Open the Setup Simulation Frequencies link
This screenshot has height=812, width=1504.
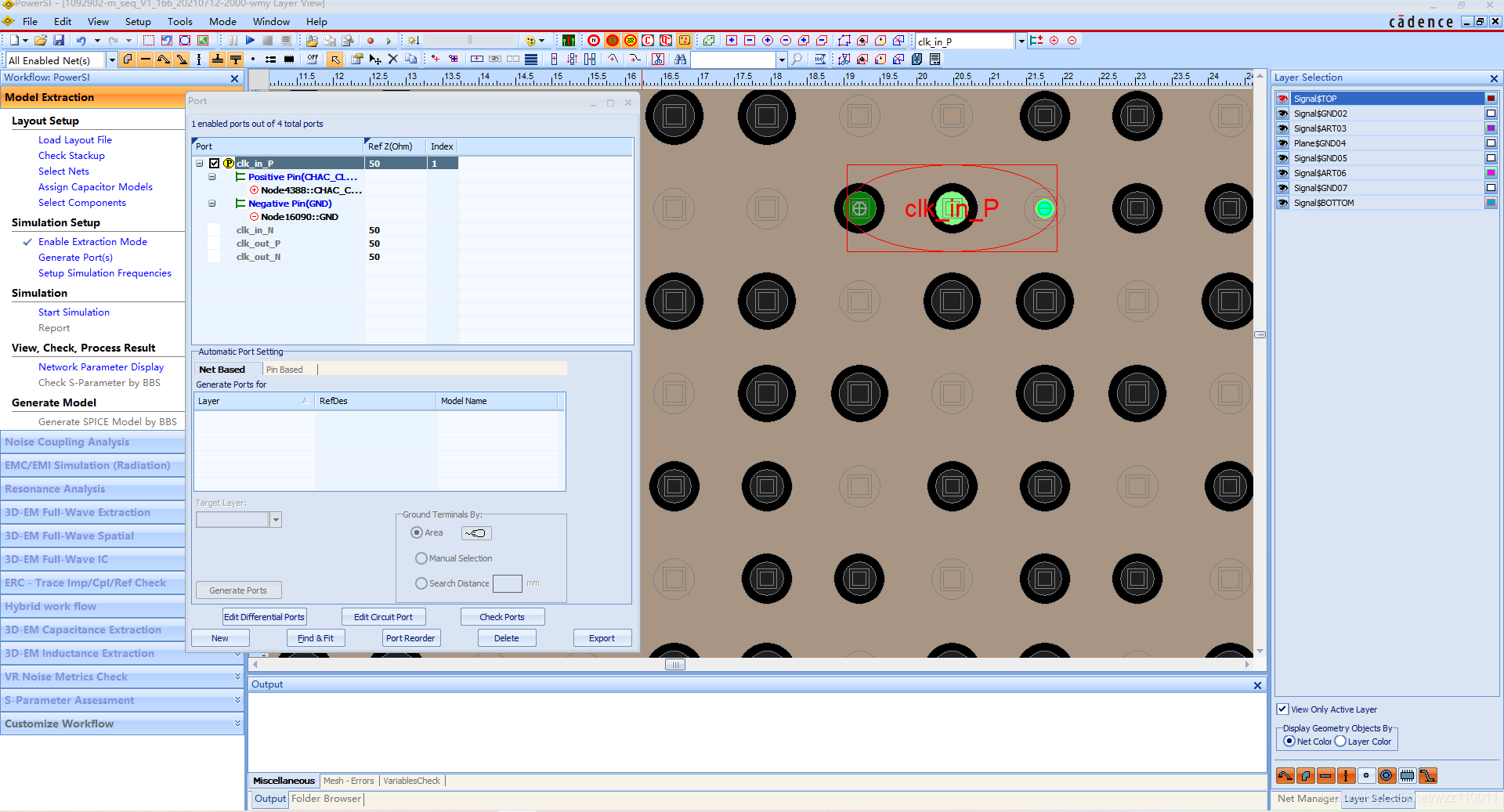[105, 273]
